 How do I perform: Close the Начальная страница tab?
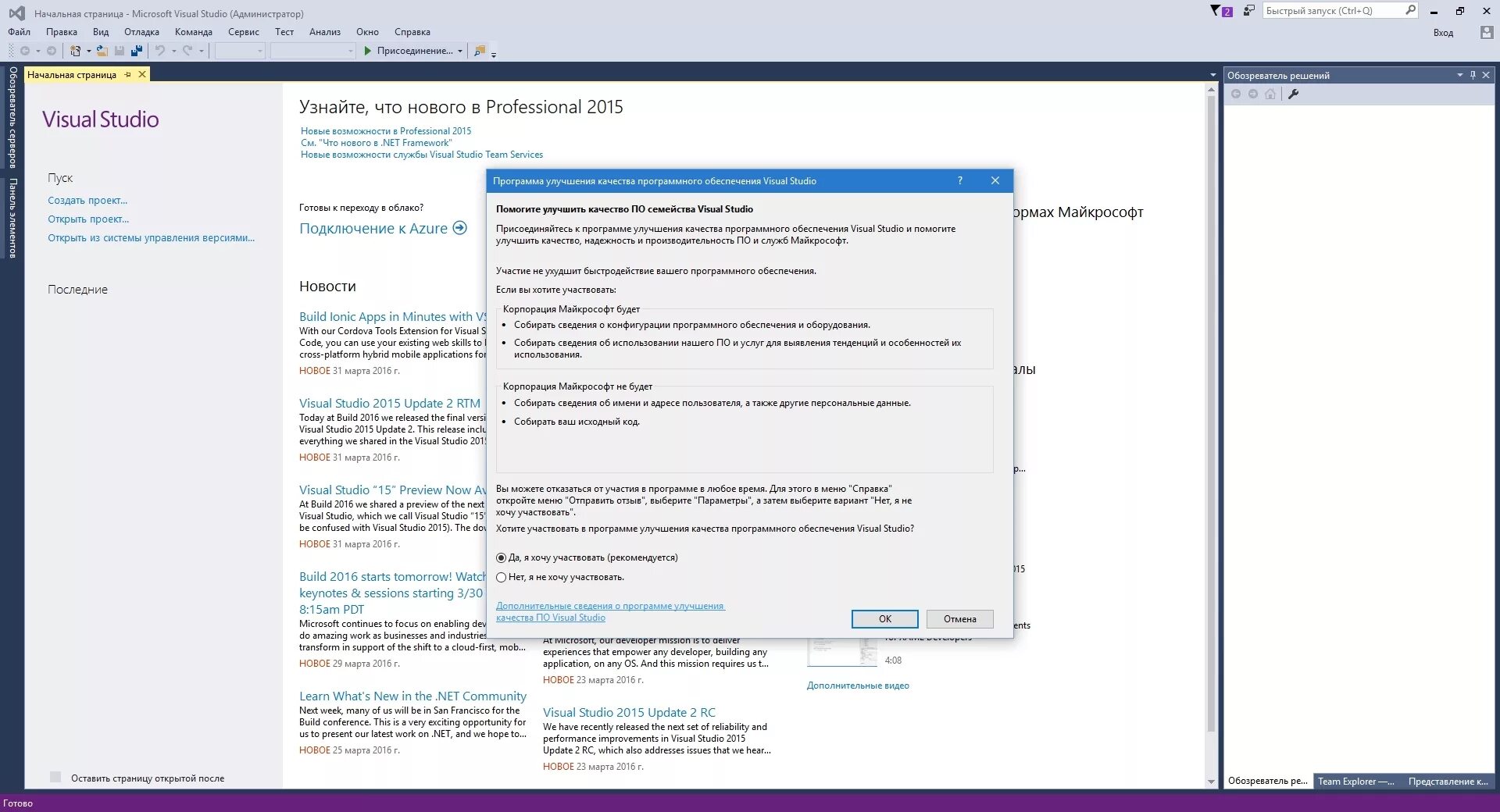[x=142, y=75]
